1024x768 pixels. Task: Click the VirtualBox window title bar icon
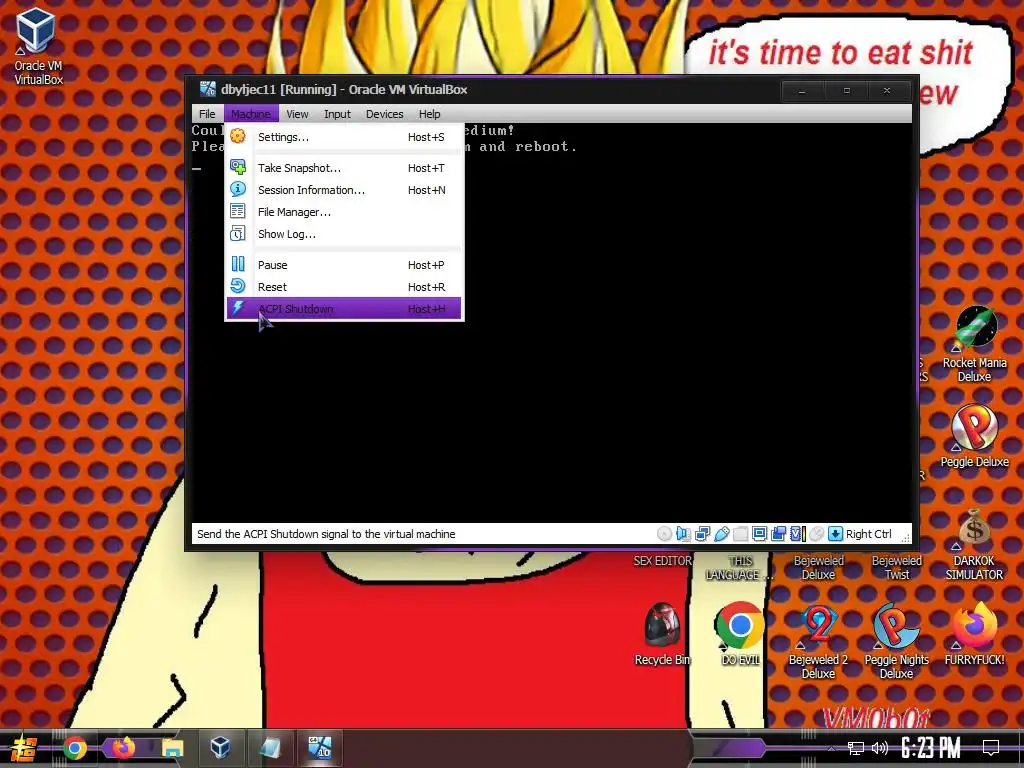tap(208, 89)
